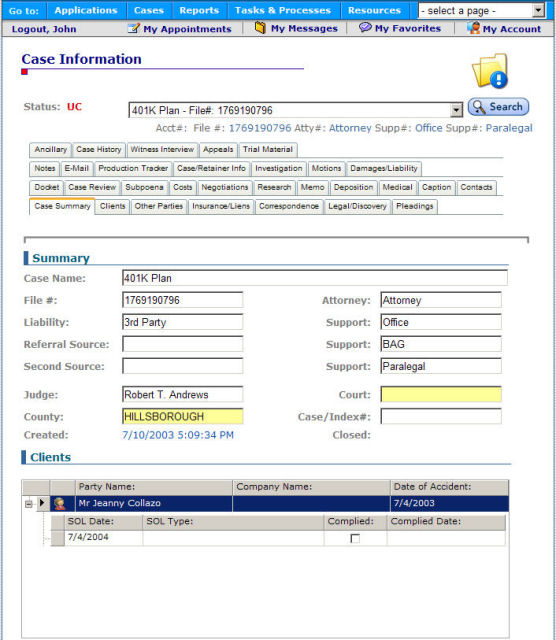Open My Favorites speech bubble icon

(365, 28)
